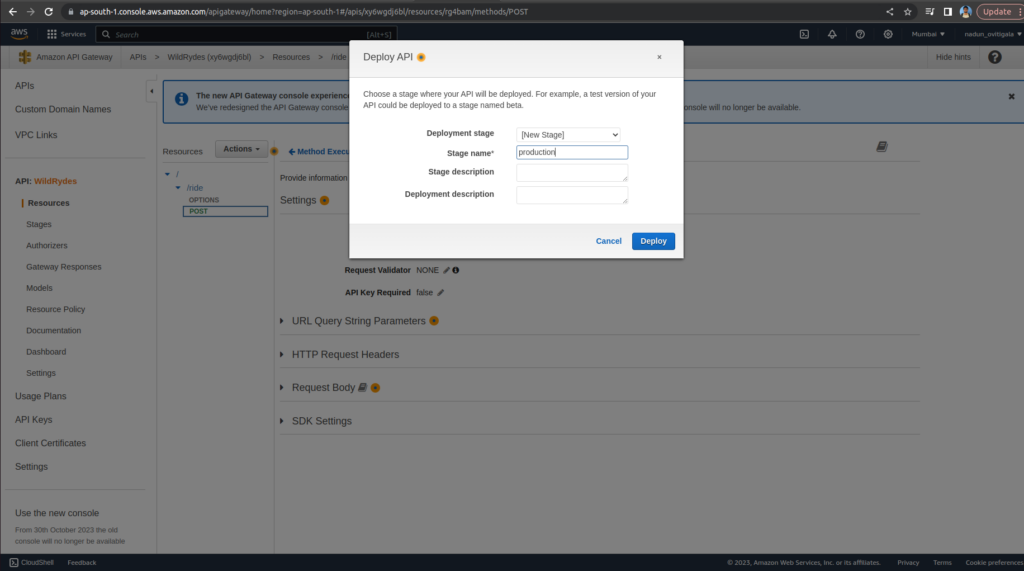Image resolution: width=1024 pixels, height=571 pixels.
Task: Open the AWS support help icon
Action: point(860,34)
